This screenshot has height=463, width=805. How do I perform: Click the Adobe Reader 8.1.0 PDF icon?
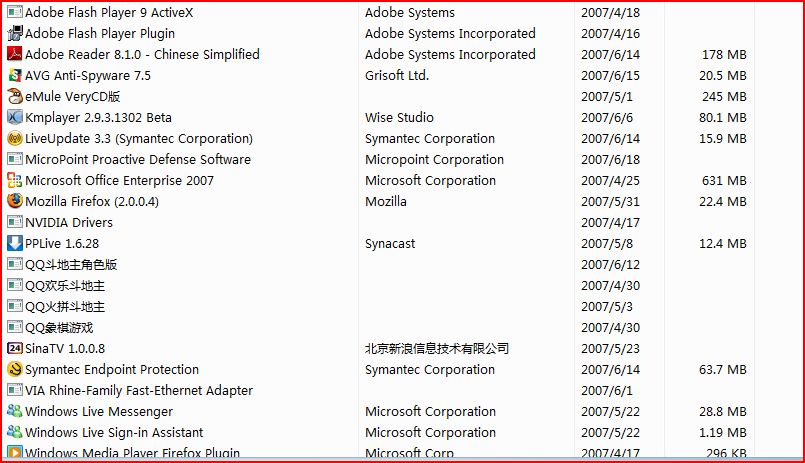[x=14, y=54]
